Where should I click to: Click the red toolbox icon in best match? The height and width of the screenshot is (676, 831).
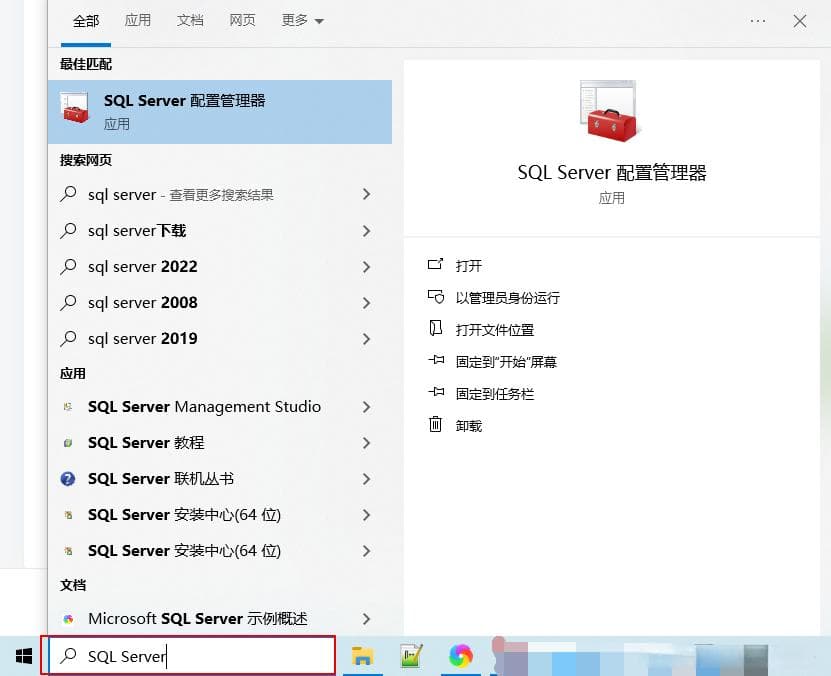coord(75,109)
